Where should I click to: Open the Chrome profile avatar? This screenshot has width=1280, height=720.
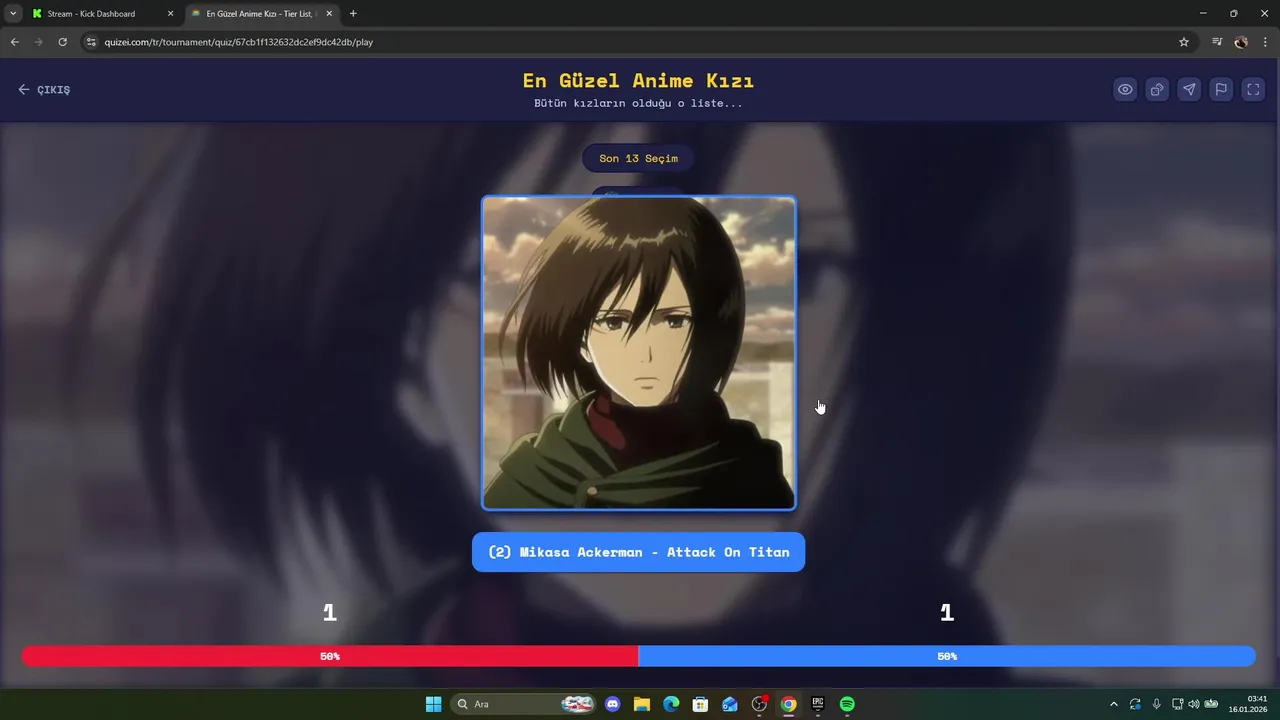(x=1241, y=42)
